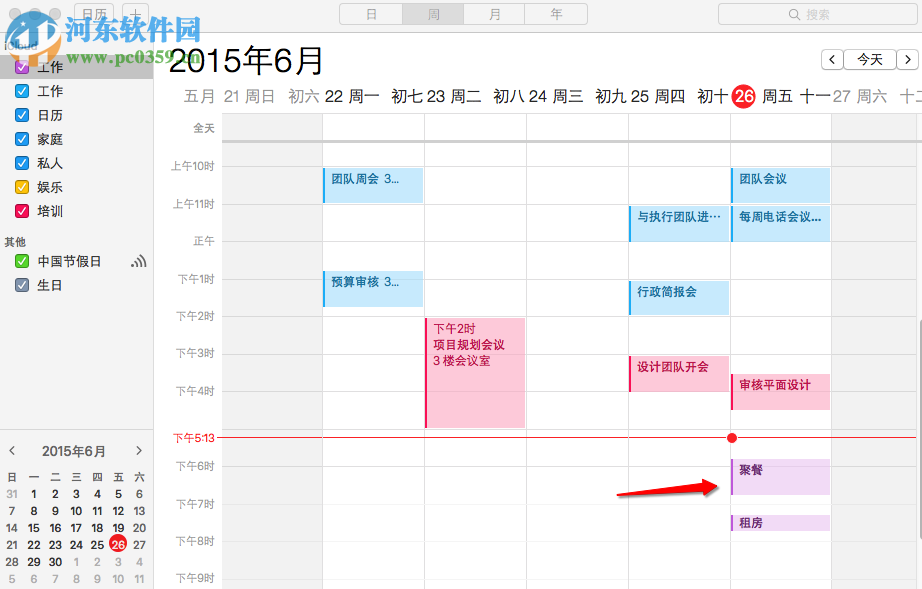Select the 聚餐 event indicated by the arrow
The height and width of the screenshot is (589, 922).
pyautogui.click(x=779, y=477)
